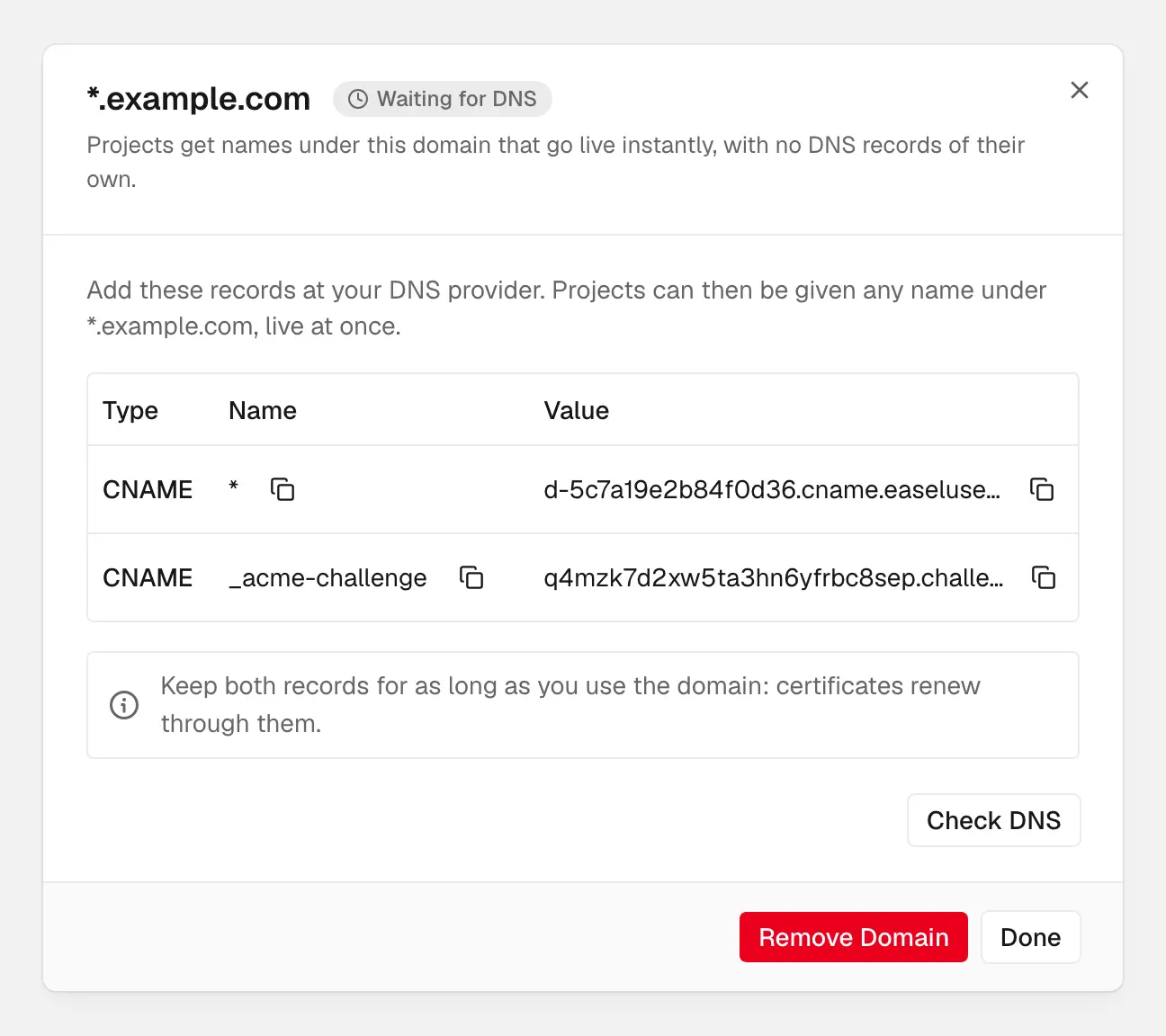Copy the _acme-challenge record name
Image resolution: width=1166 pixels, height=1036 pixels.
tap(471, 577)
